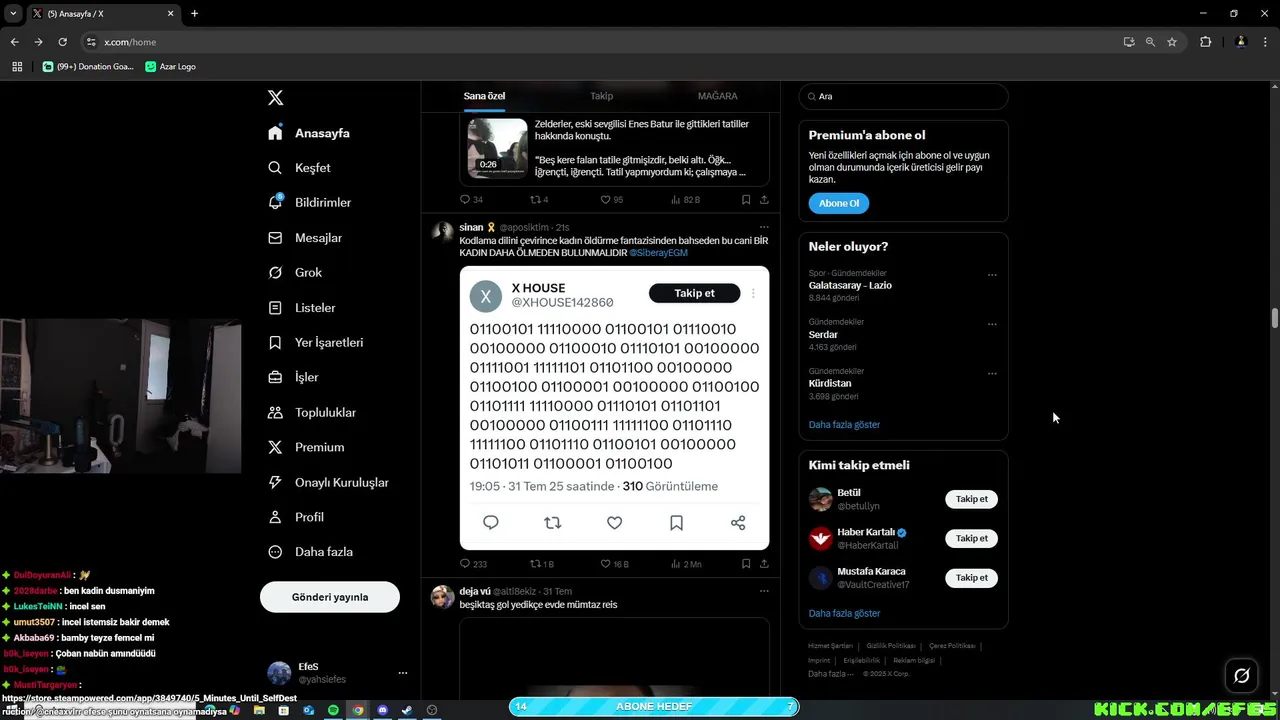Reload the page in Chrome
The height and width of the screenshot is (720, 1280).
[x=62, y=42]
